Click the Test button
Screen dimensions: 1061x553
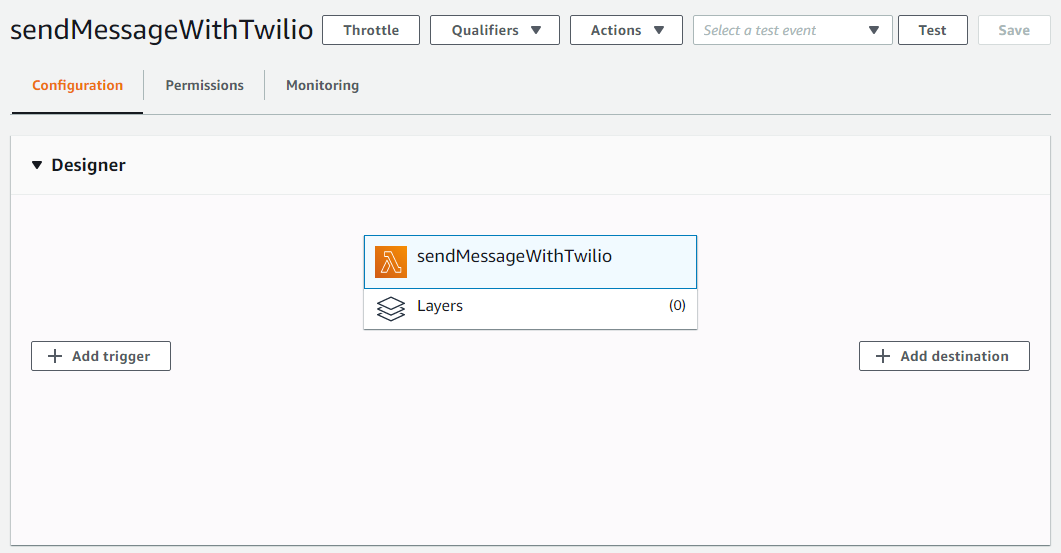932,30
